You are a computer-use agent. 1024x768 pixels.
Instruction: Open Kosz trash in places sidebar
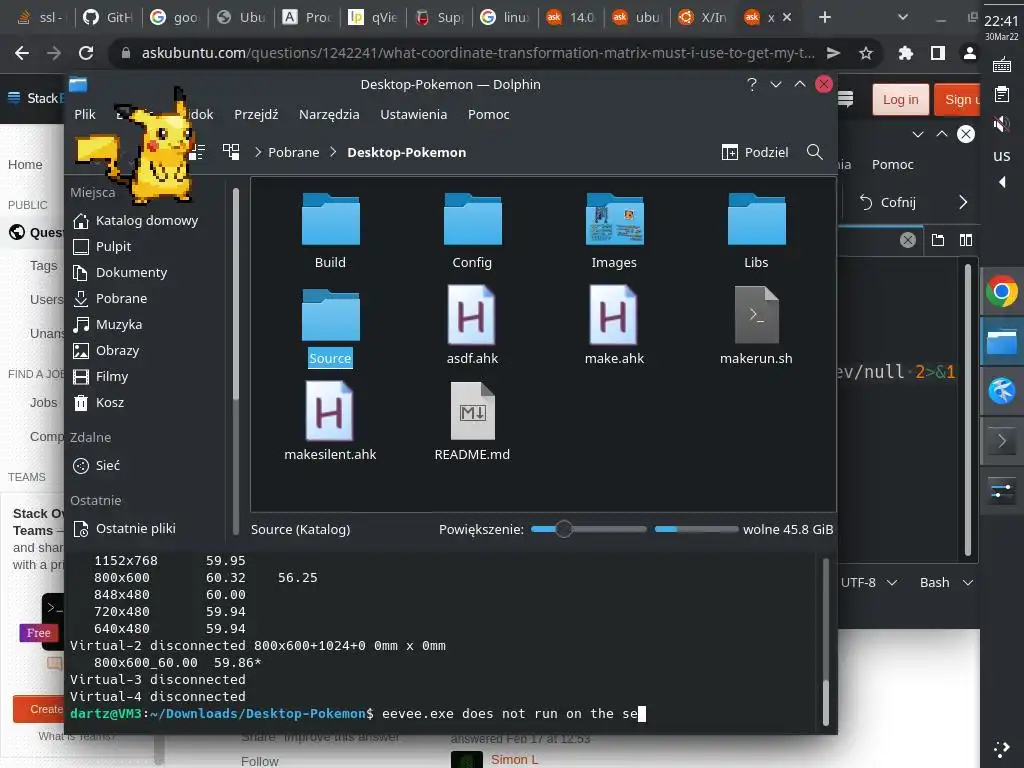click(x=98, y=404)
